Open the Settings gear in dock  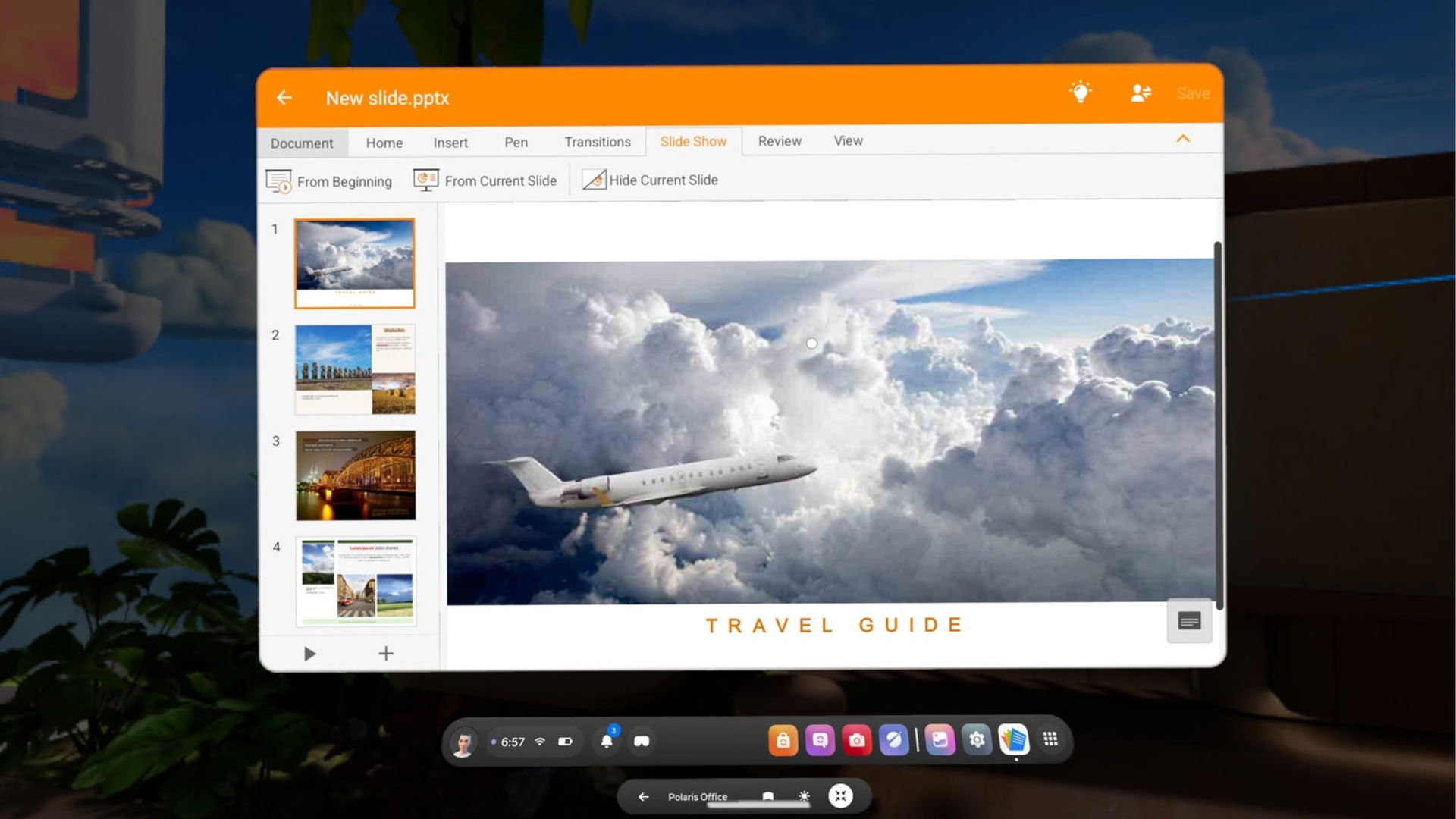[x=977, y=739]
